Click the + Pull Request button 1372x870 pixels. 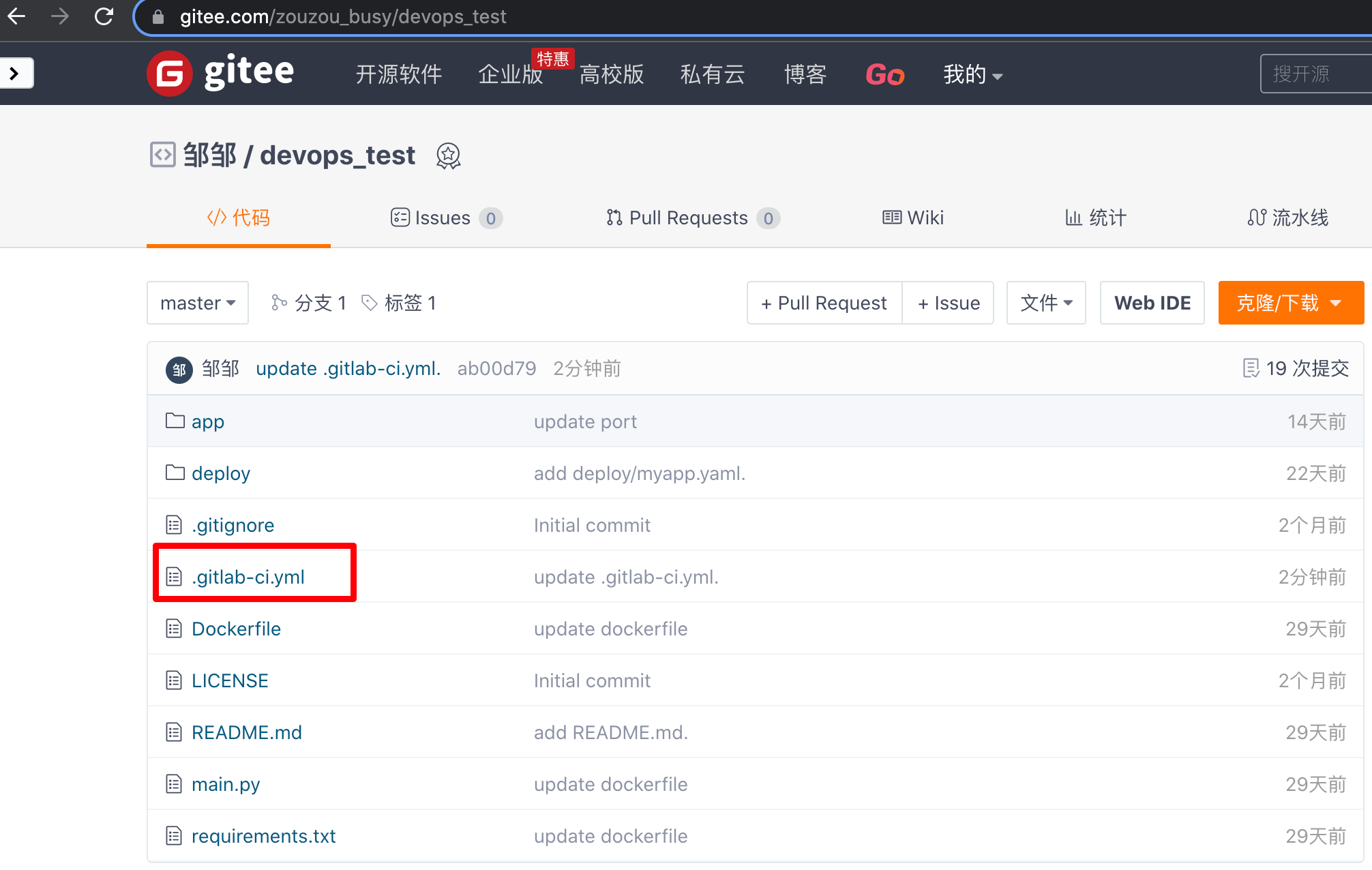click(824, 303)
